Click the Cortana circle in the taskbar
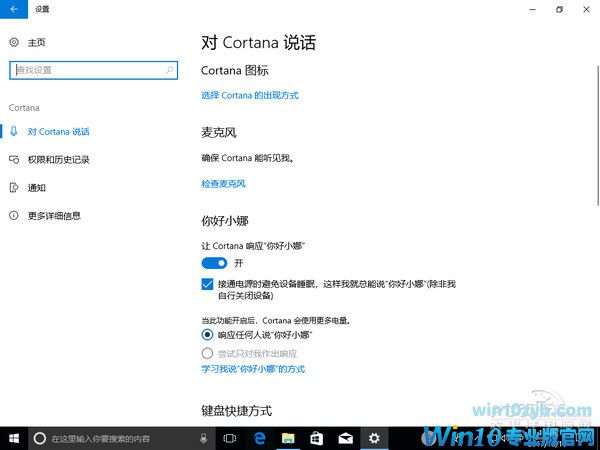This screenshot has height=450, width=600. click(x=40, y=438)
